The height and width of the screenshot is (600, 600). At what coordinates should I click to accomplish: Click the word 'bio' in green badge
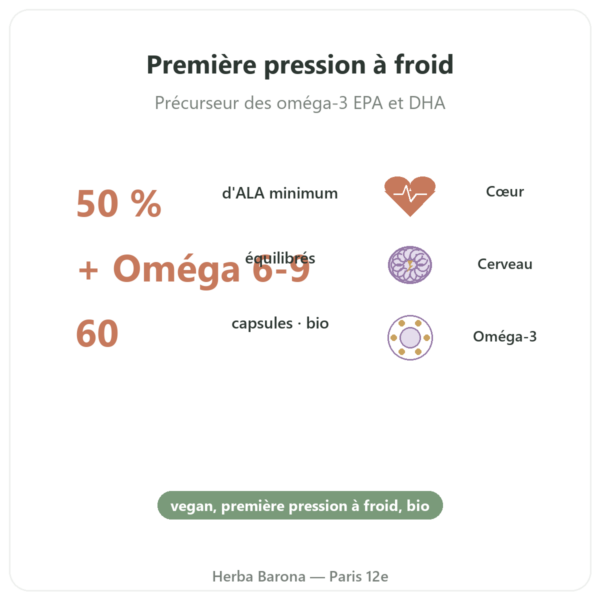click(x=418, y=506)
